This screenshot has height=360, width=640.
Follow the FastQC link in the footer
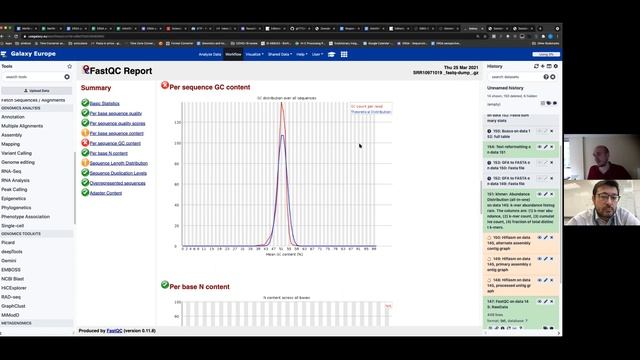click(x=114, y=331)
